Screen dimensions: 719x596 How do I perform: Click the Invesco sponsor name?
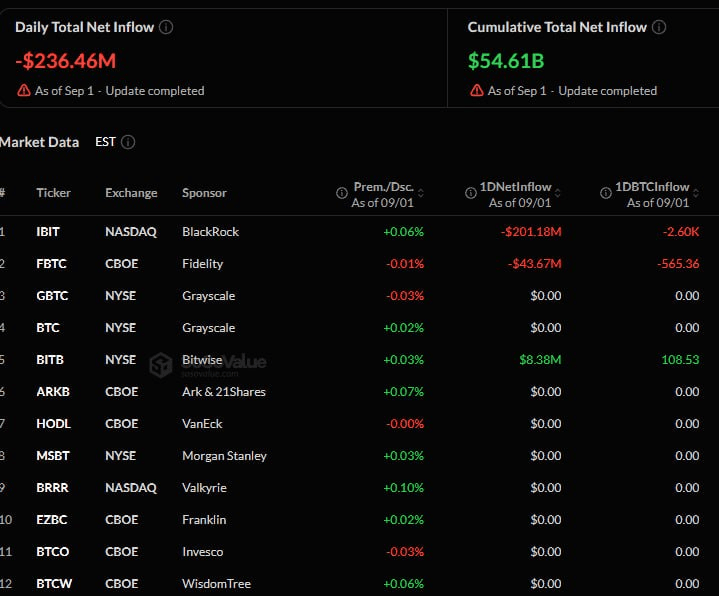pos(203,552)
